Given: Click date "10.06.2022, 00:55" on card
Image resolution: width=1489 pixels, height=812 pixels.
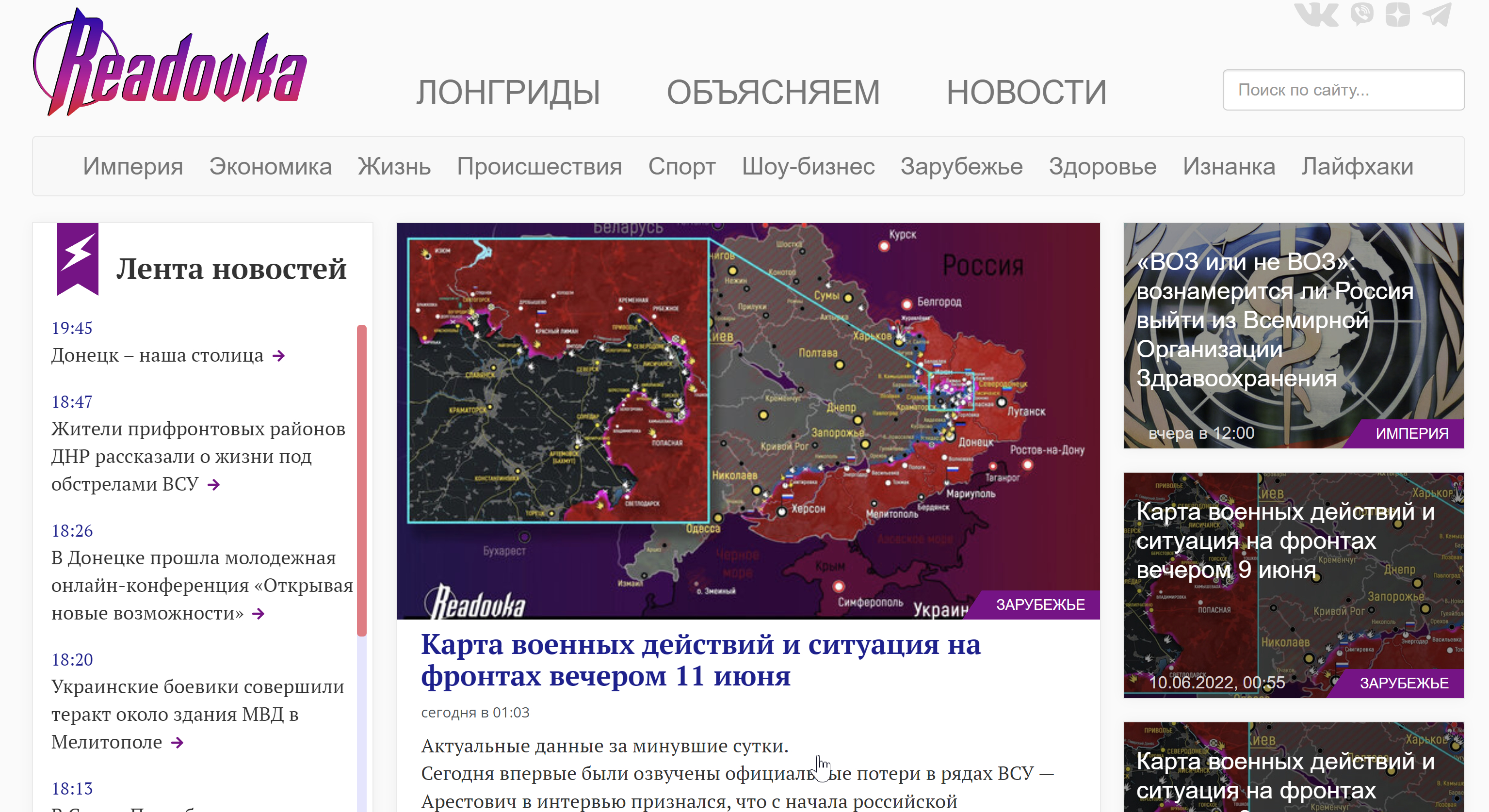Looking at the screenshot, I should (1217, 683).
